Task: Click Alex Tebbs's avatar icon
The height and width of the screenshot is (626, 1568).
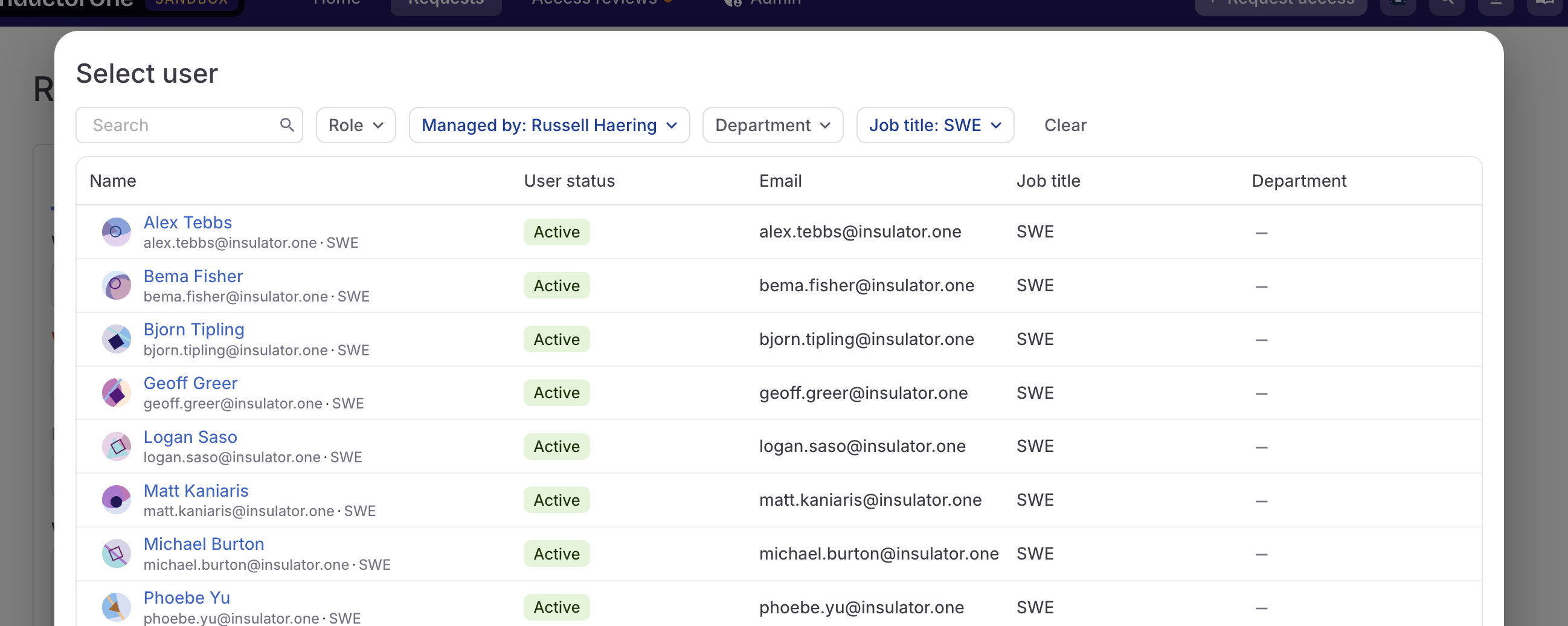Action: click(115, 231)
